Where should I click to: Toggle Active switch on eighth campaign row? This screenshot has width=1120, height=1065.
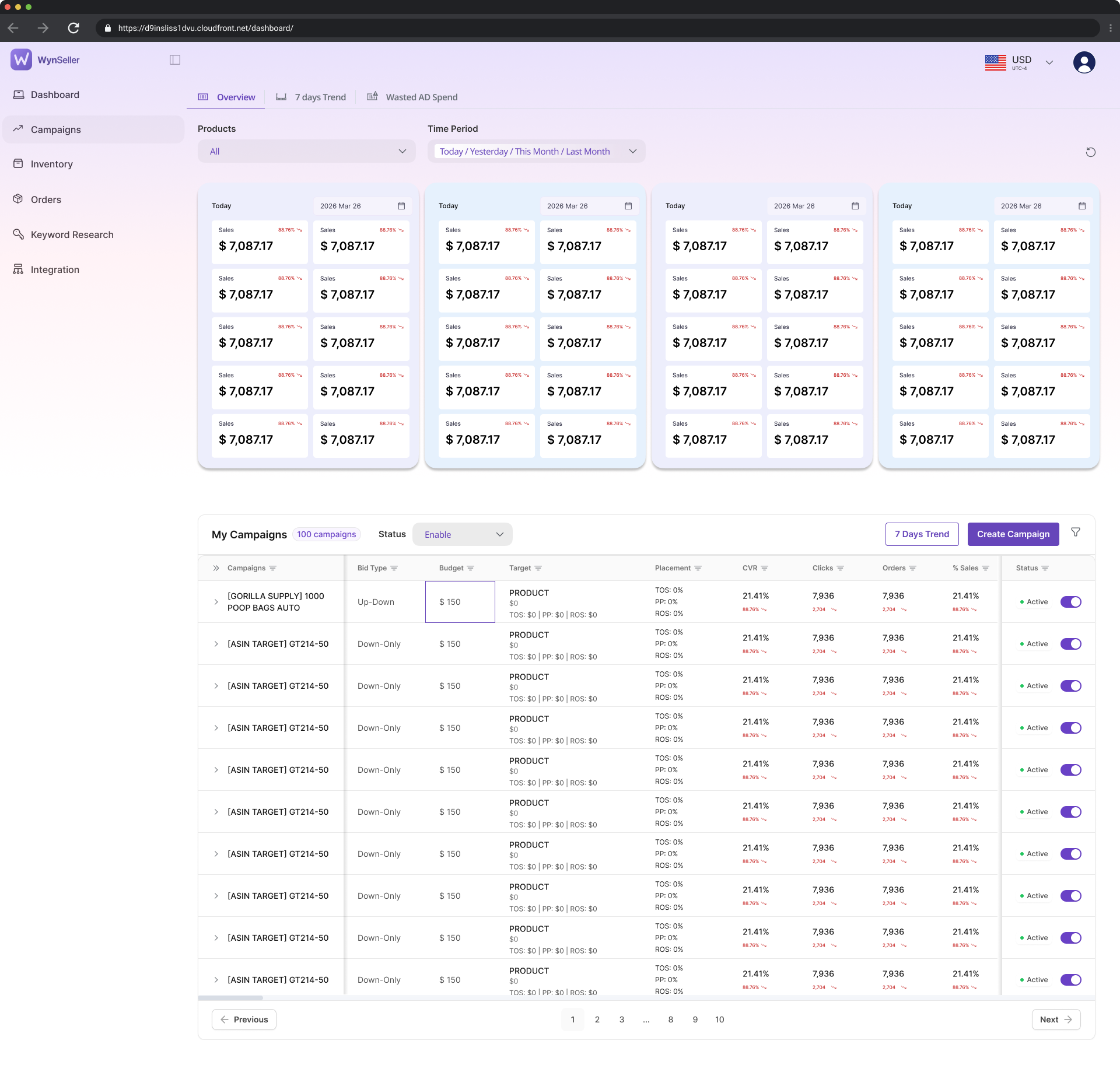1070,896
